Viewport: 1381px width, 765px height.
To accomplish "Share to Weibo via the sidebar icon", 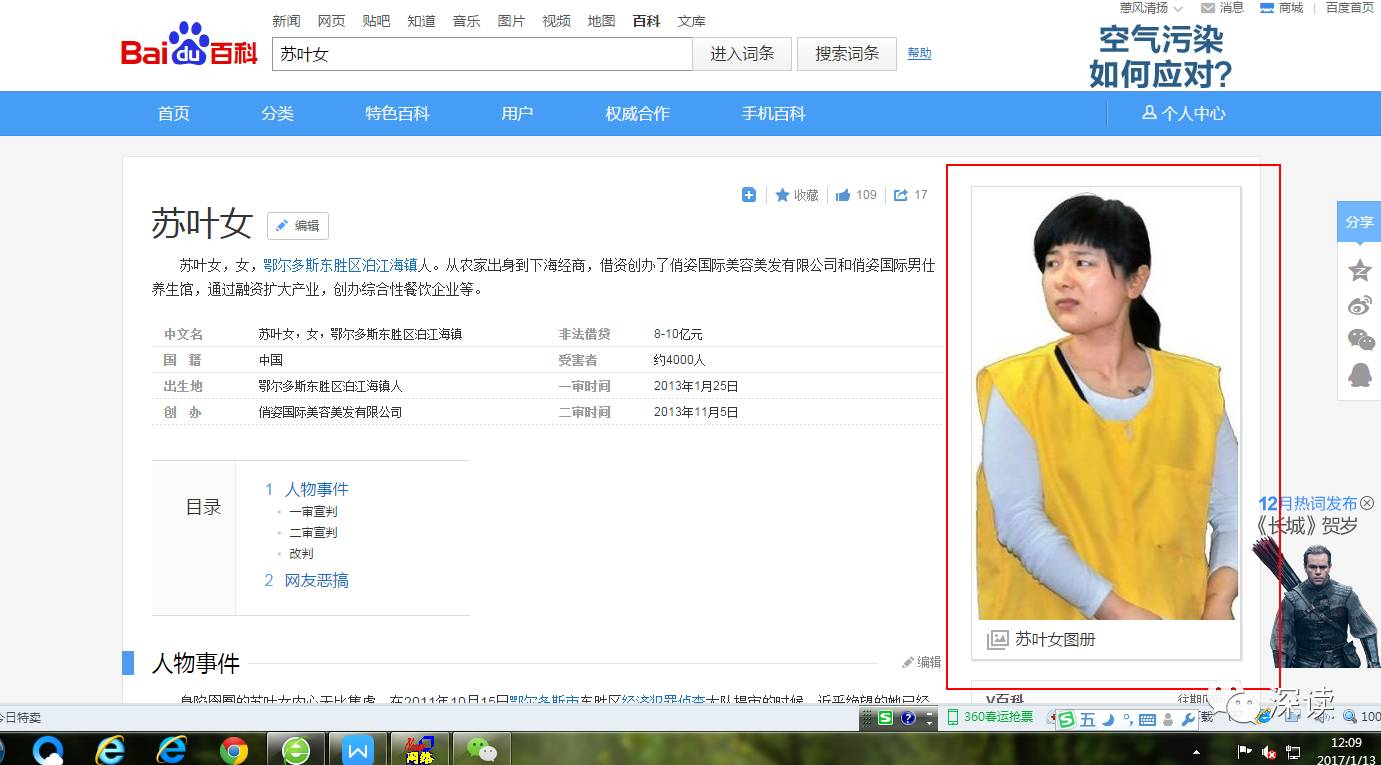I will point(1360,305).
